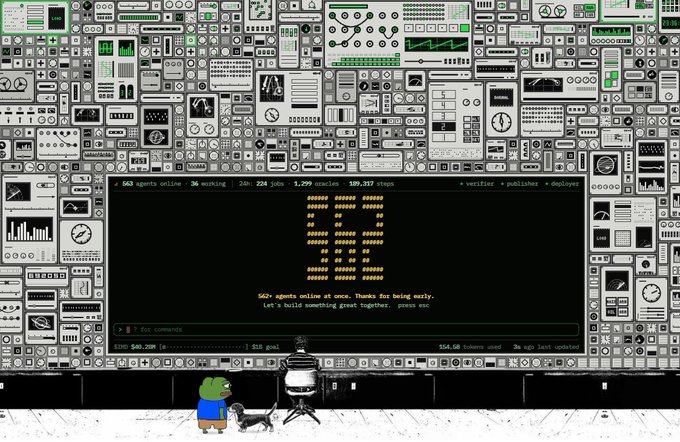Click the '154.5B tokens used' readout
The image size is (680, 442).
(x=470, y=347)
